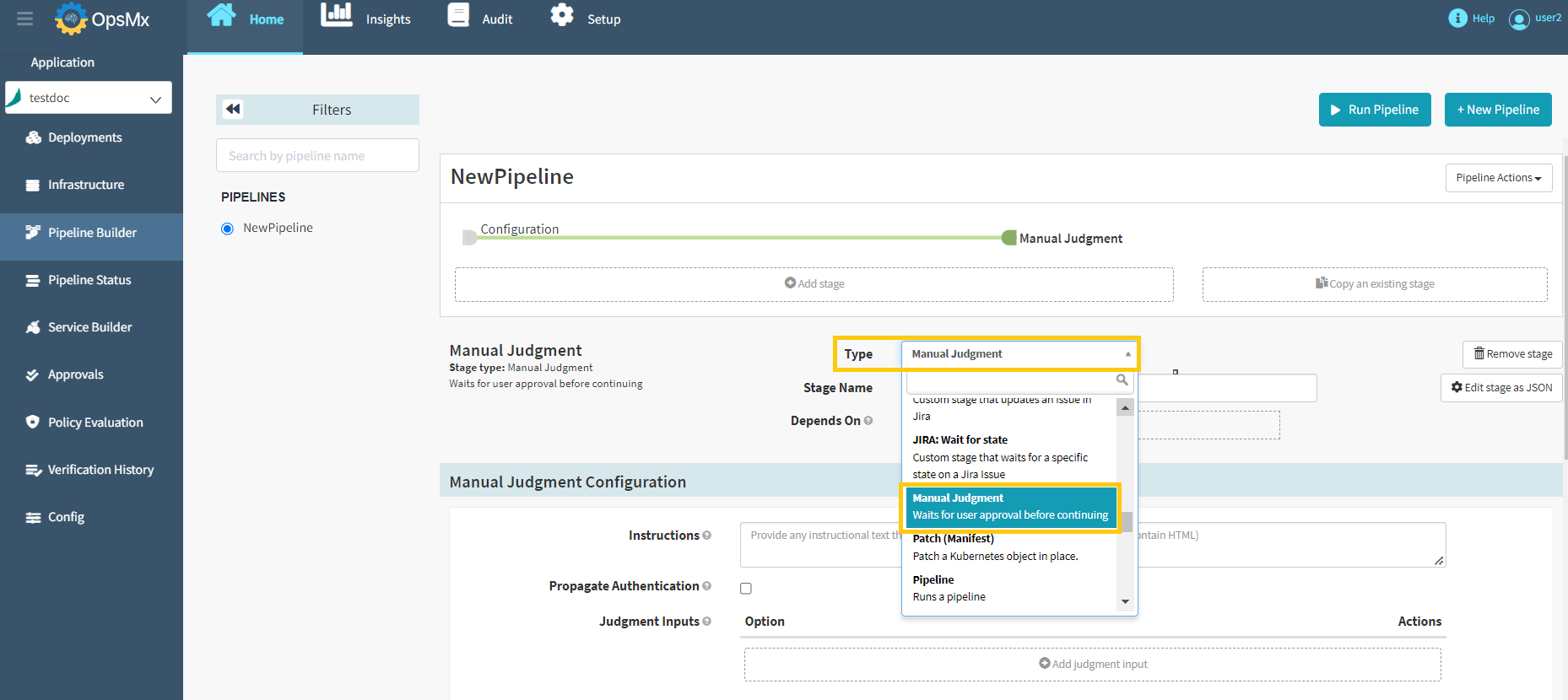This screenshot has height=700, width=1568.
Task: Click the dropdown list scrollbar down arrow
Action: coord(1125,601)
